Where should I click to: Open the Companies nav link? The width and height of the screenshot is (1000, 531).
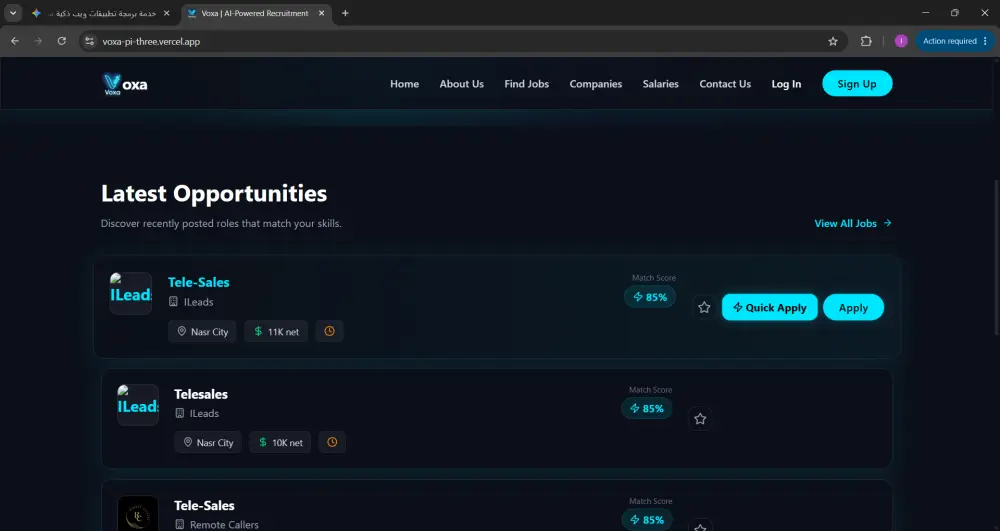[596, 84]
